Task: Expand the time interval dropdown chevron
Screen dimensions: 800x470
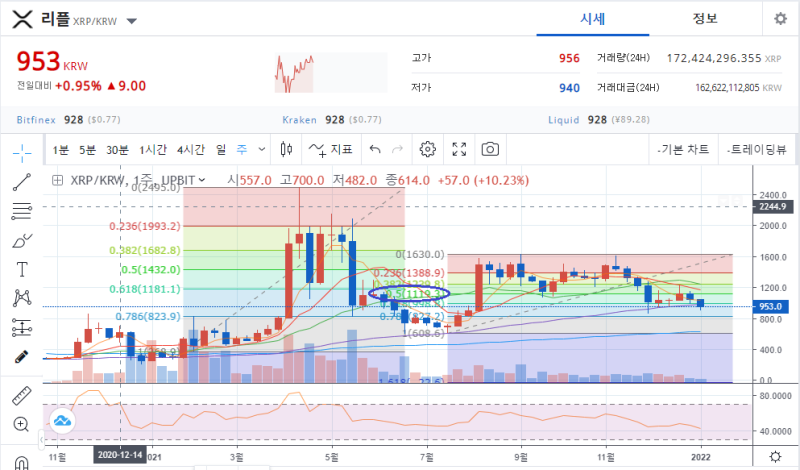Action: tap(262, 150)
